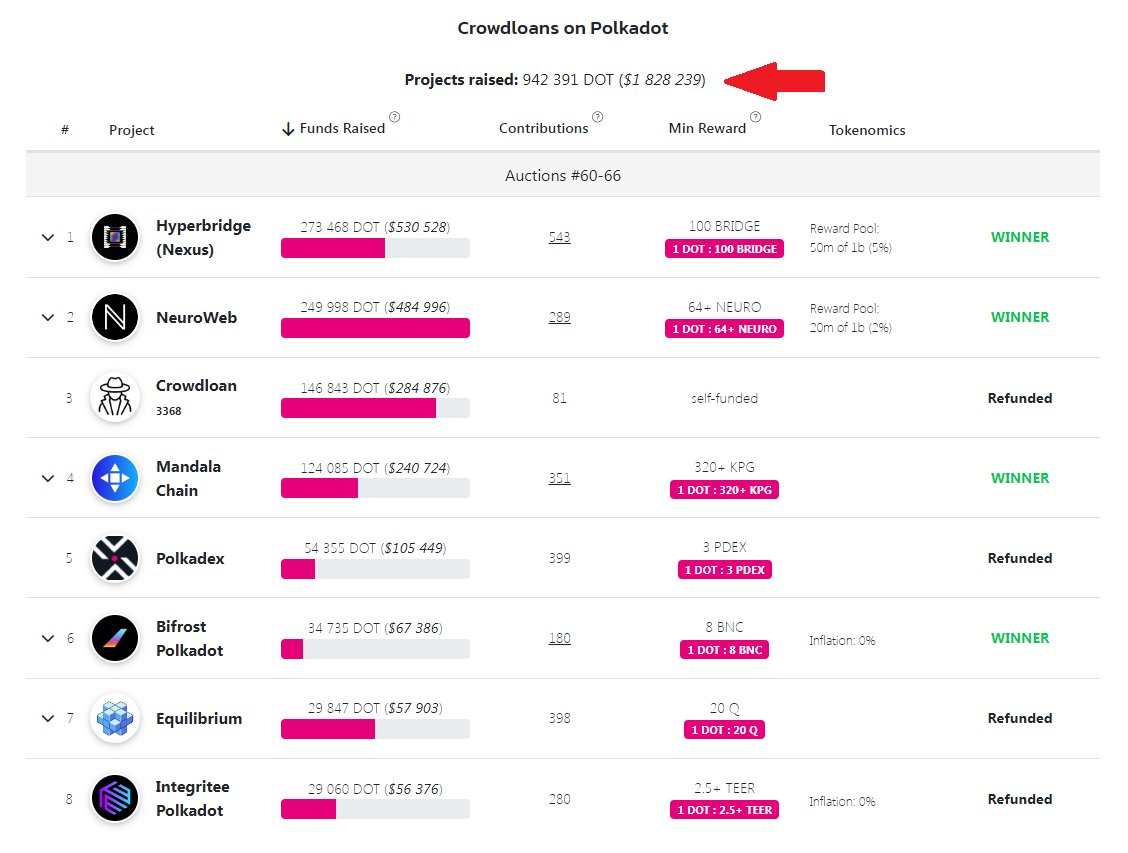The image size is (1128, 853).
Task: Click the Contributions help question icon
Action: point(597,117)
